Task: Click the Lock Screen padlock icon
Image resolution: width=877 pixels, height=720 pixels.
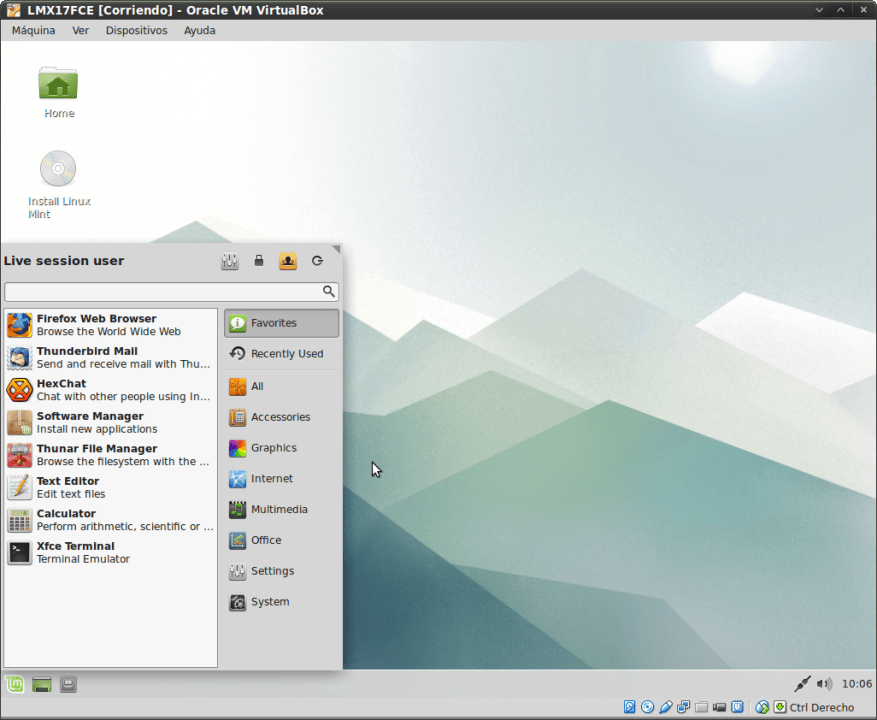Action: pos(259,261)
